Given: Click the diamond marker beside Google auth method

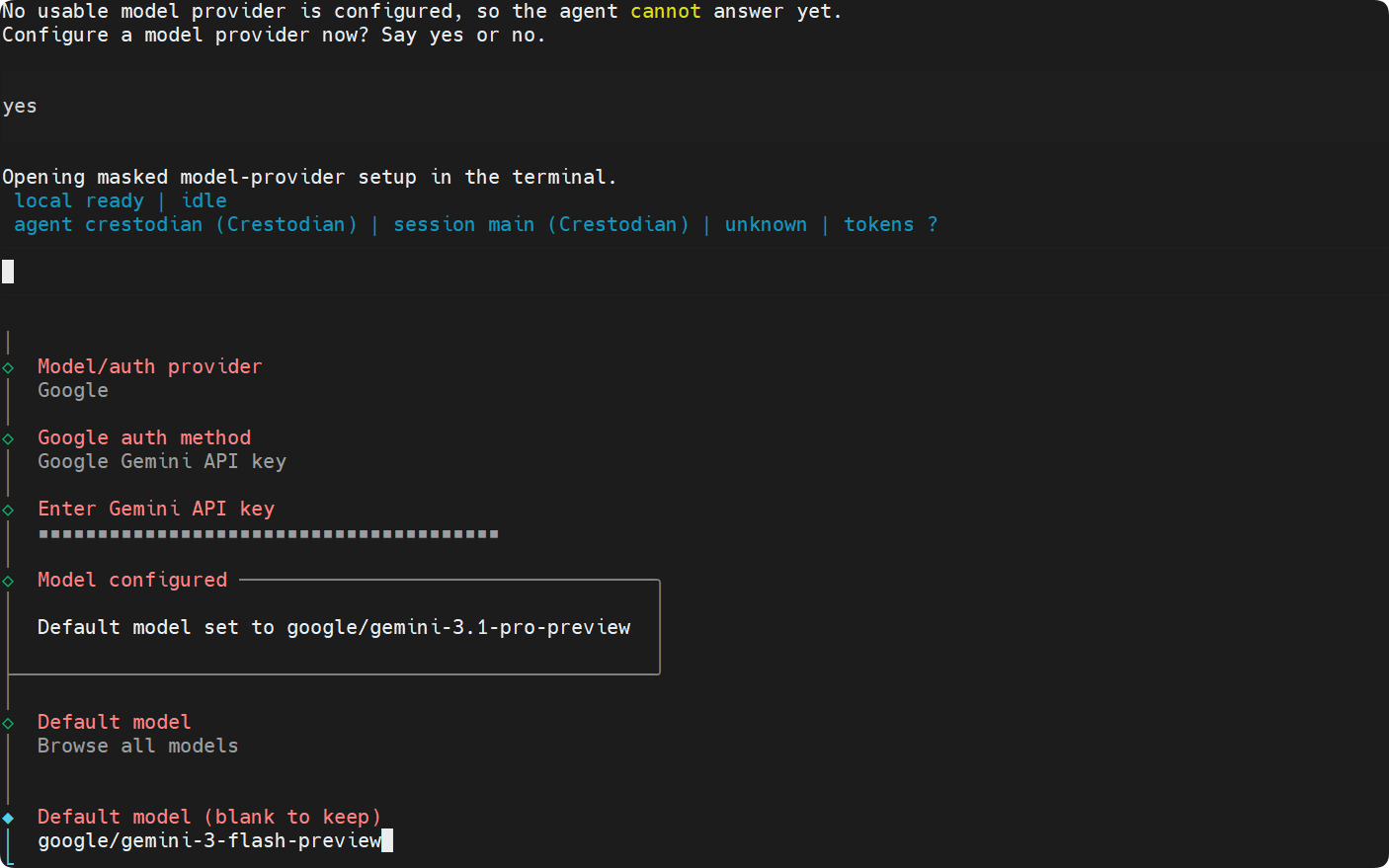Looking at the screenshot, I should click(8, 438).
